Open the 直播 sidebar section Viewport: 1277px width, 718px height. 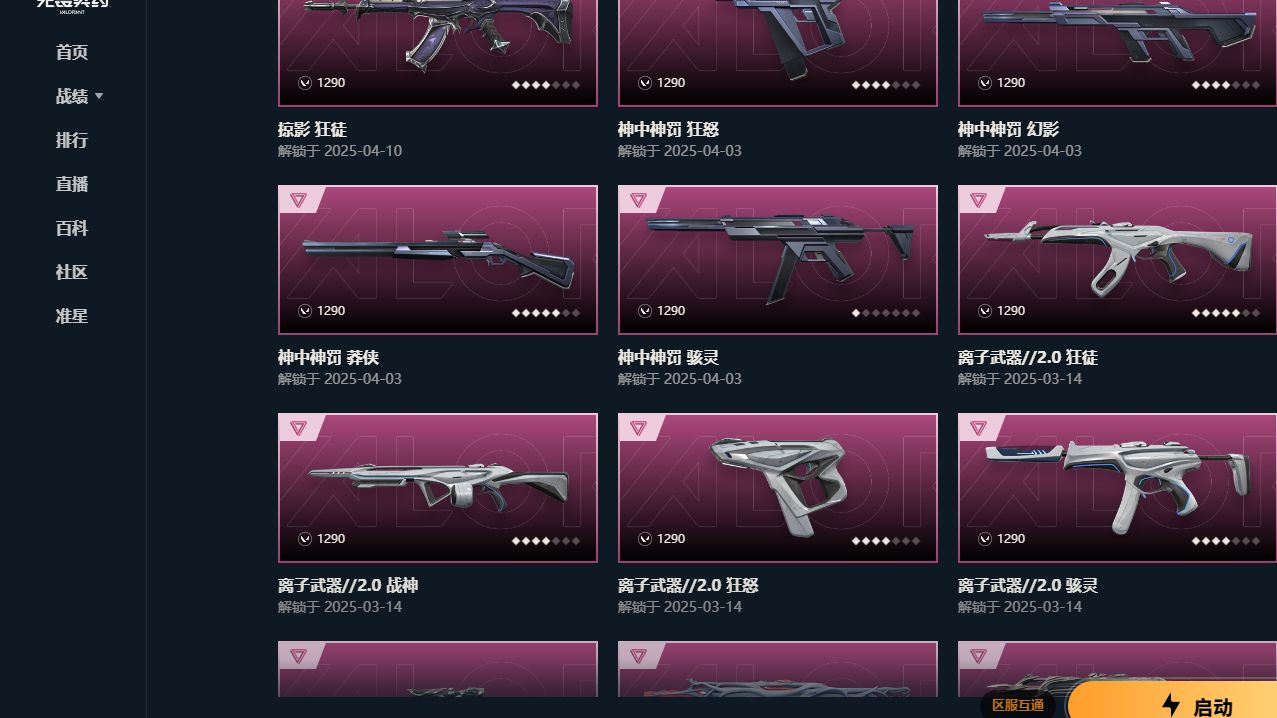tap(72, 184)
